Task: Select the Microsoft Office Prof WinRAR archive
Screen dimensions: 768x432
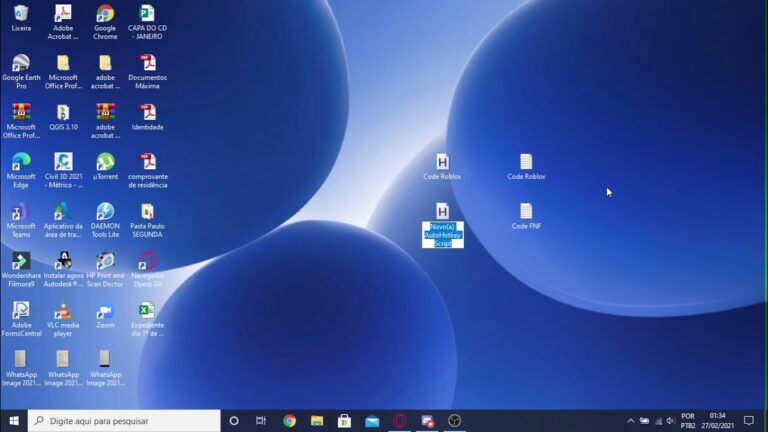Action: point(21,112)
